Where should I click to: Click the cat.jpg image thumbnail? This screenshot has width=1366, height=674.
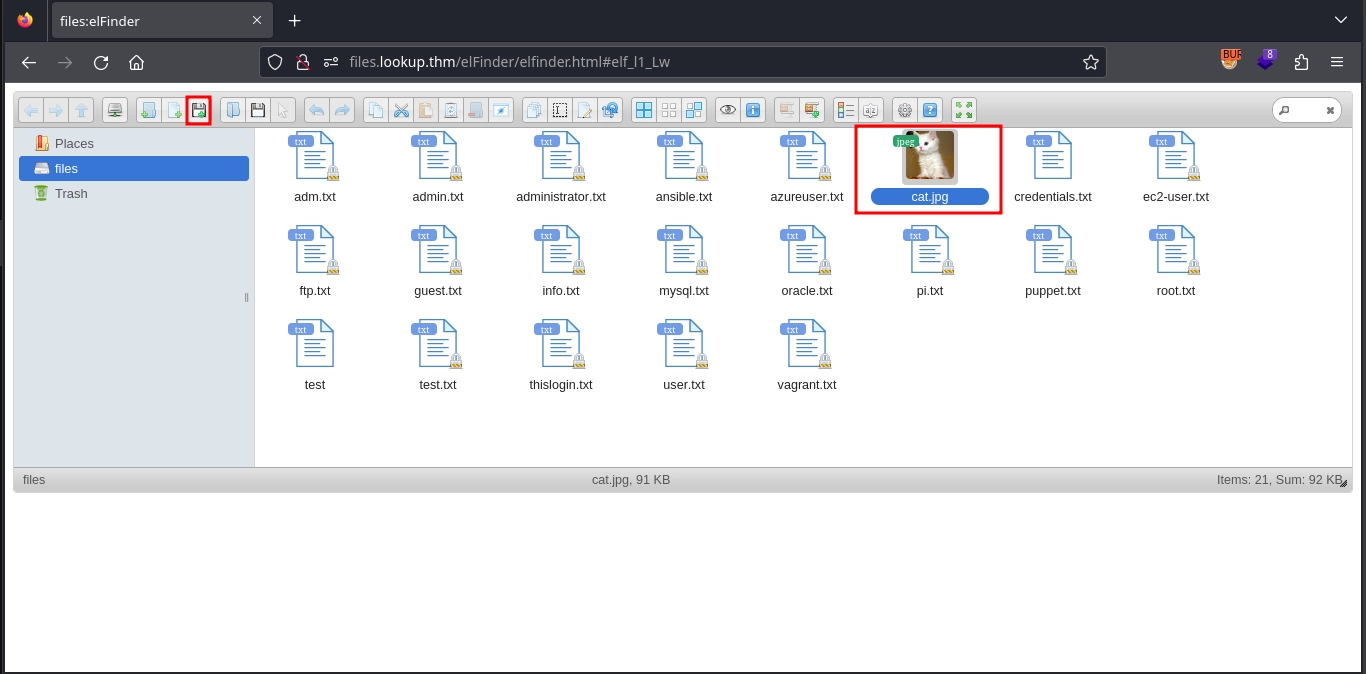point(929,157)
